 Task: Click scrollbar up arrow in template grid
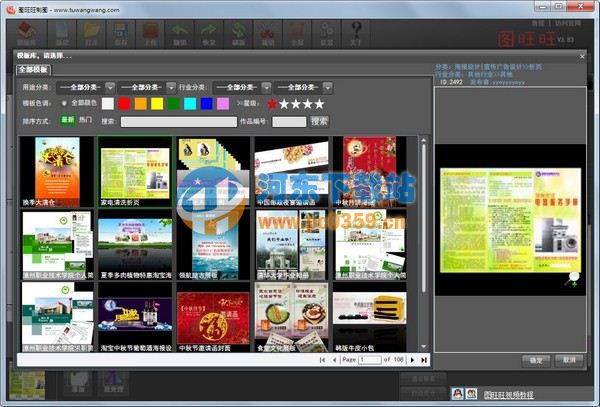click(424, 140)
